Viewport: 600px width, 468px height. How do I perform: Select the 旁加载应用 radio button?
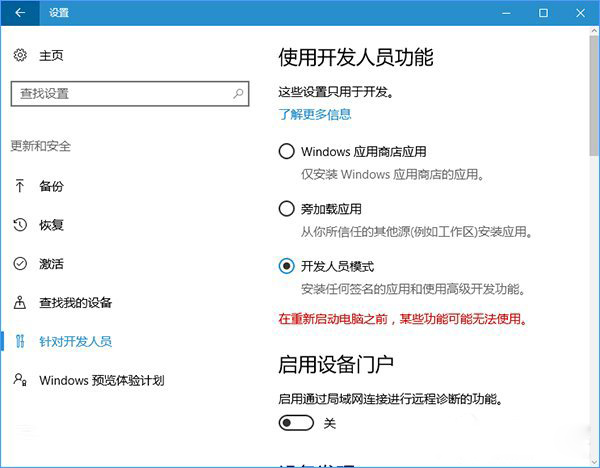[286, 209]
